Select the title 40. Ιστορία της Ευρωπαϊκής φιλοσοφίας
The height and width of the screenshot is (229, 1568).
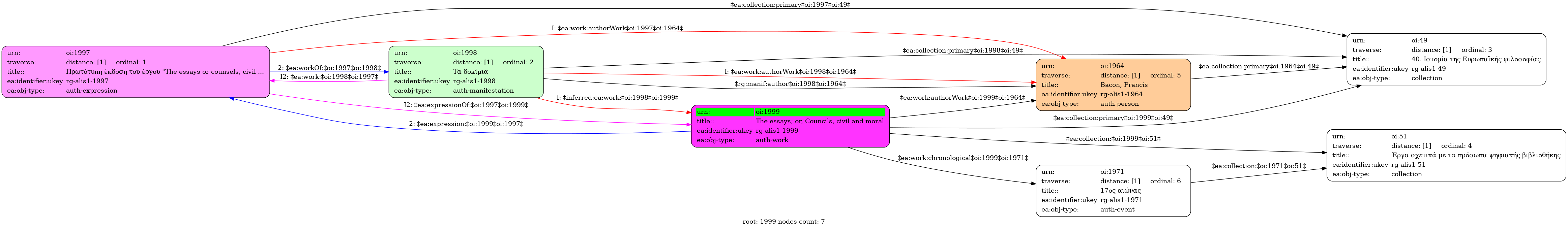[1476, 59]
